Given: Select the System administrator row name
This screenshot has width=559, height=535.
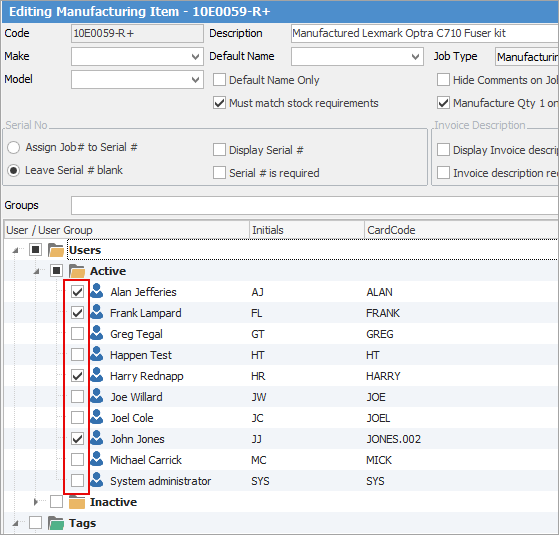Looking at the screenshot, I should point(160,481).
